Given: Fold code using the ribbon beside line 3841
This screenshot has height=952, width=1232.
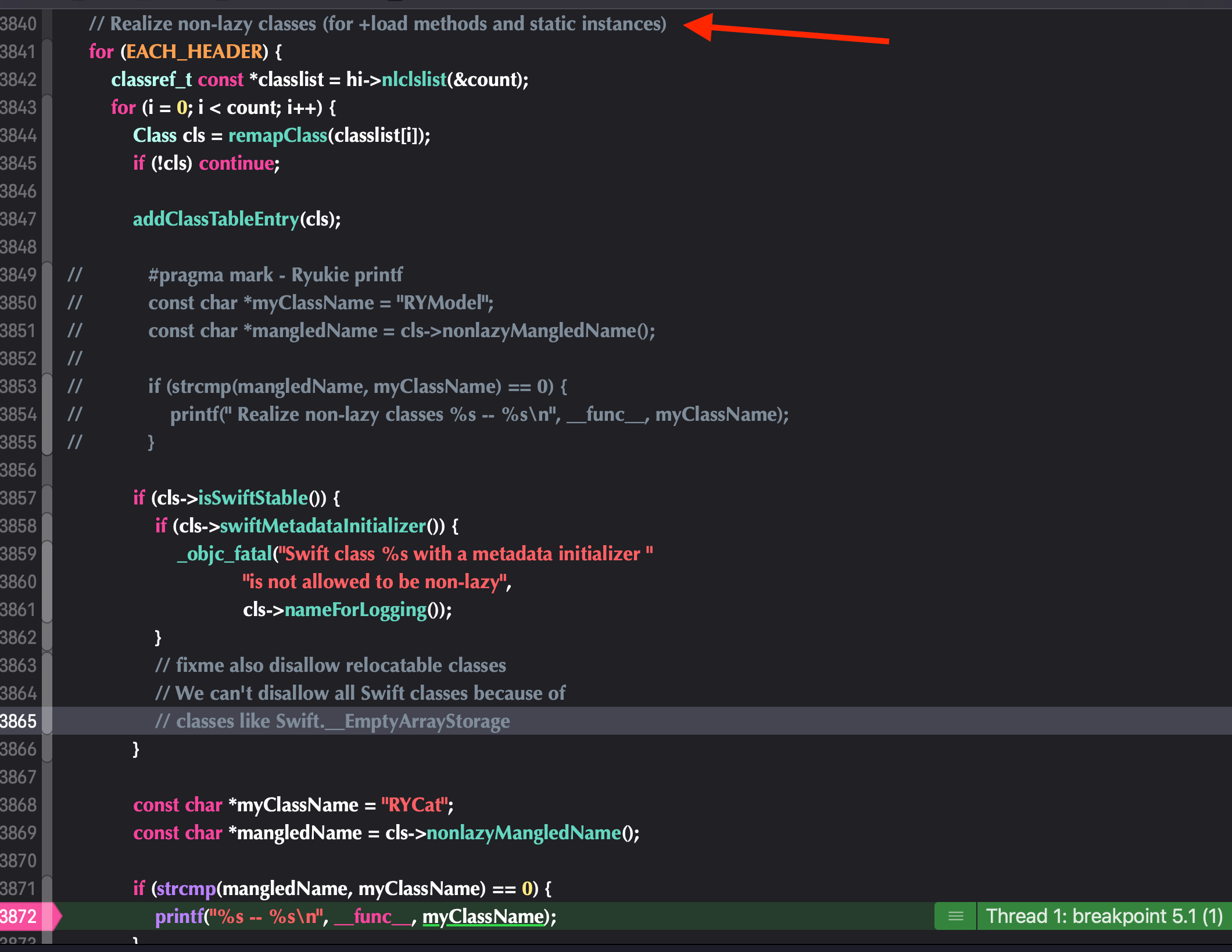Looking at the screenshot, I should pos(47,52).
